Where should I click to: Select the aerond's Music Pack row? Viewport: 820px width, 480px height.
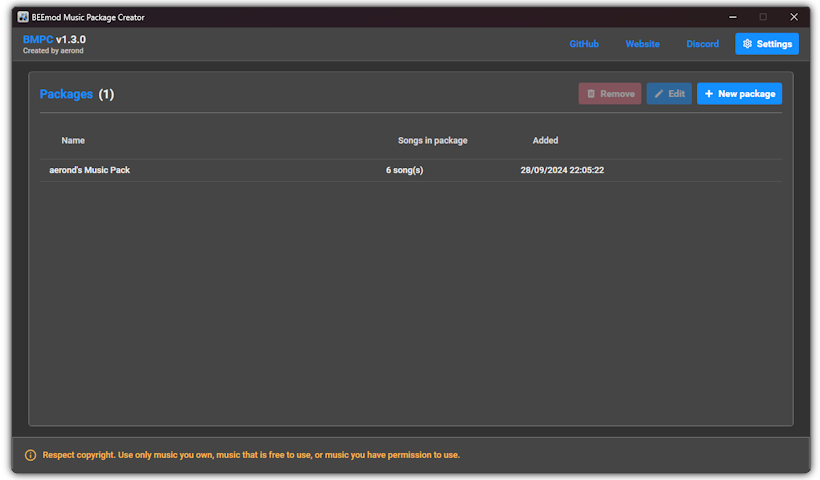pyautogui.click(x=411, y=170)
